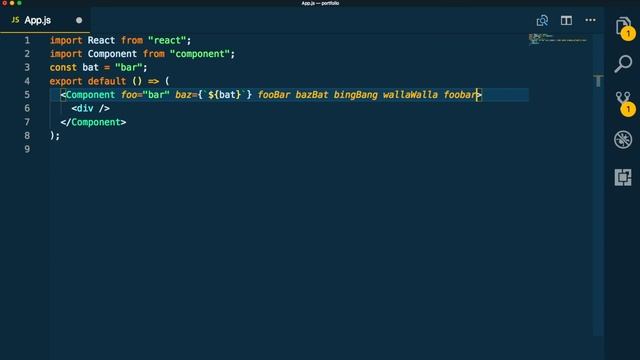Image resolution: width=640 pixels, height=360 pixels.
Task: Click the export keyword on line 4
Action: pyautogui.click(x=66, y=81)
